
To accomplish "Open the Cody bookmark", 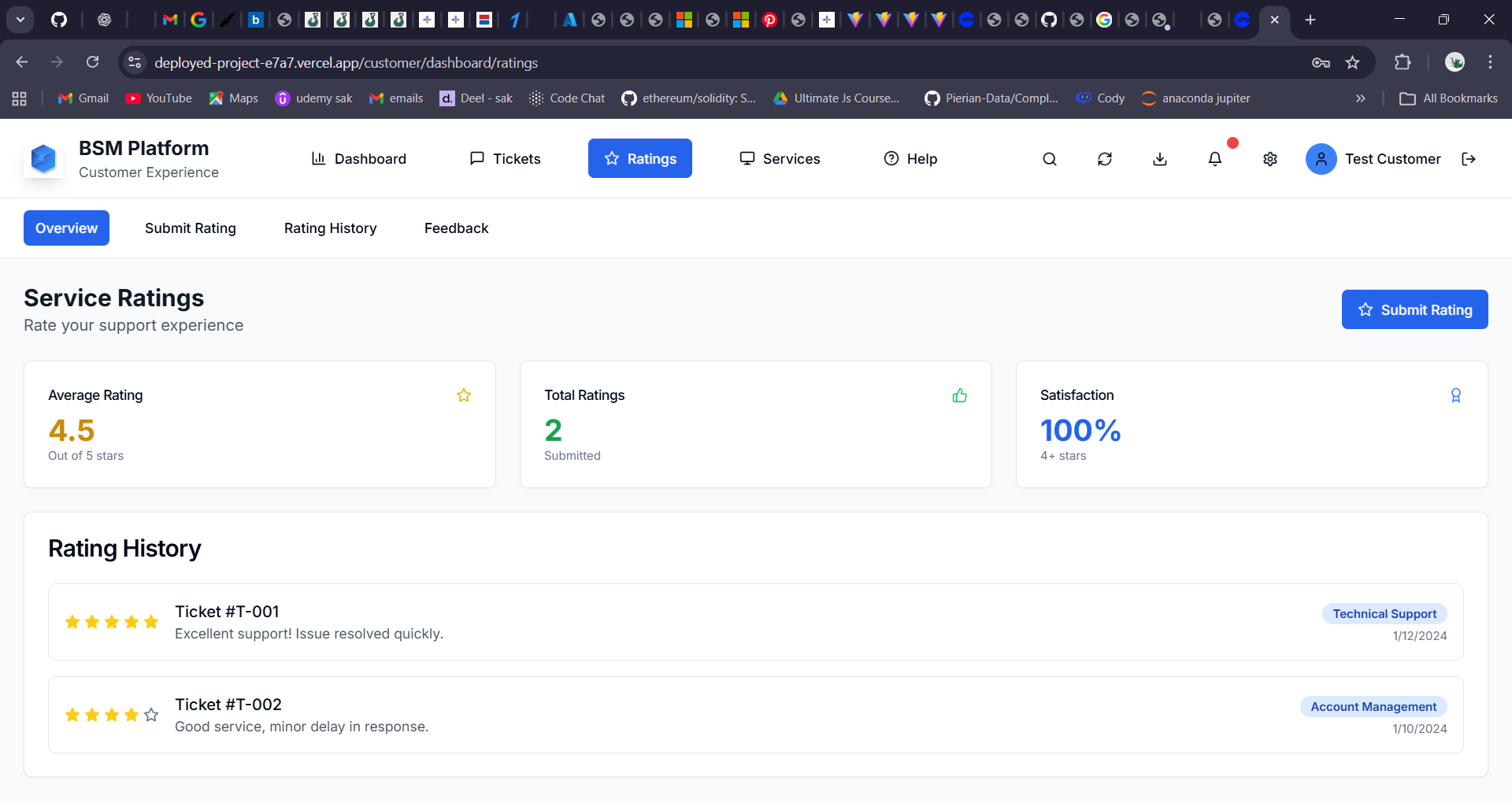I will tap(1100, 98).
